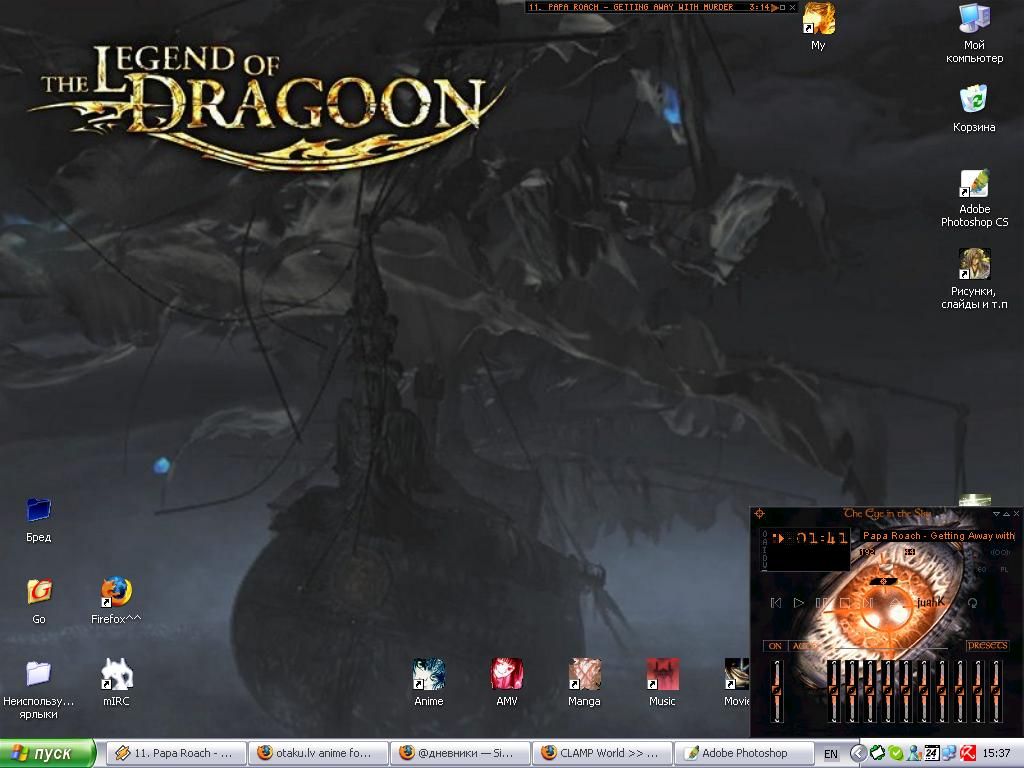Viewport: 1024px width, 768px height.
Task: Open the equalizer PRESETS menu
Action: point(987,645)
